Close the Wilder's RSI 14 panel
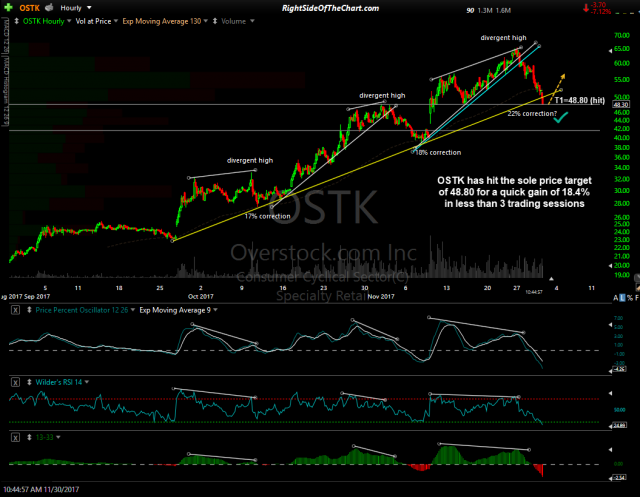 [15, 383]
